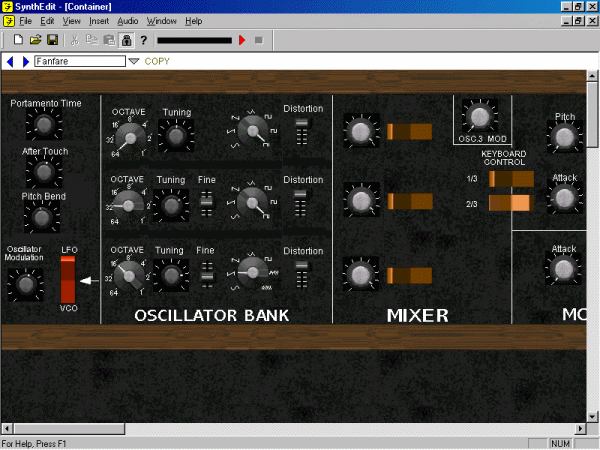This screenshot has height=450, width=600.
Task: Click the OSC.3 MOD knob
Action: pyautogui.click(x=478, y=114)
